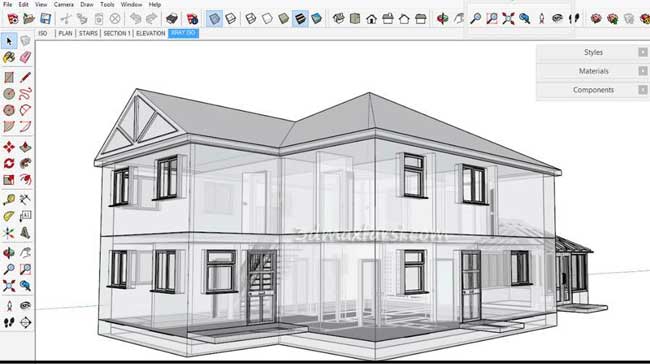Screen dimensions: 650x364
Task: Pick the Tape Measure tool
Action: [9, 200]
